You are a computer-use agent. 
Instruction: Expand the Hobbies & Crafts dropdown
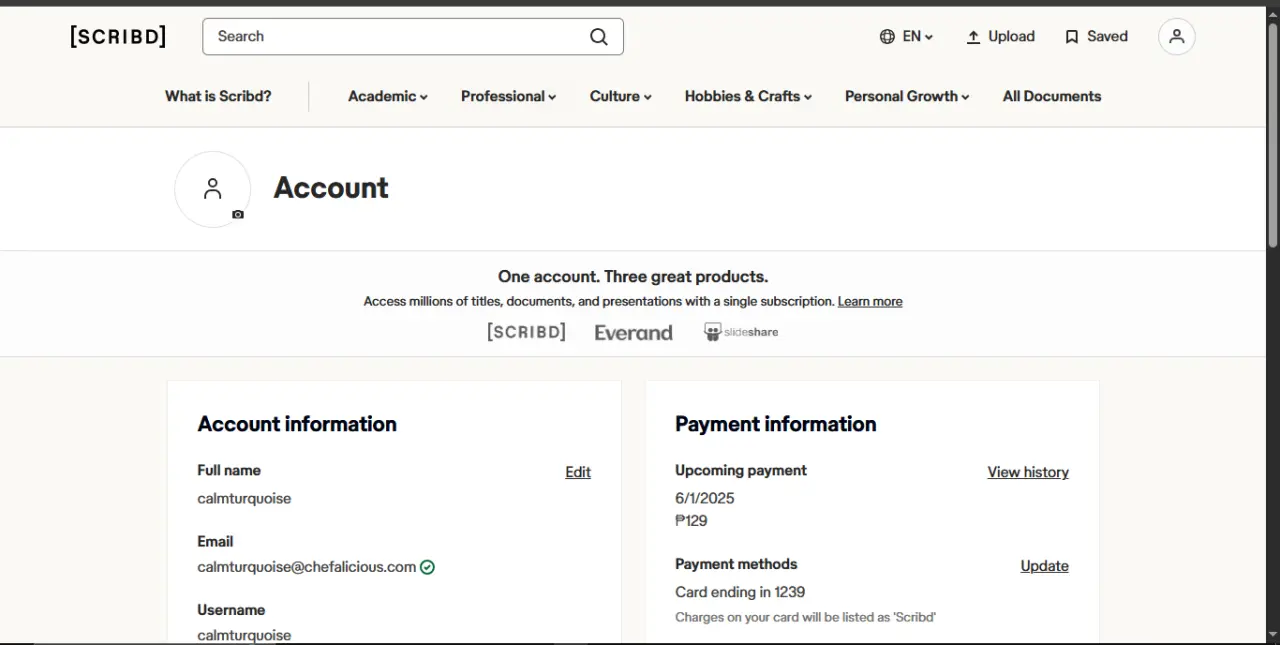point(748,96)
